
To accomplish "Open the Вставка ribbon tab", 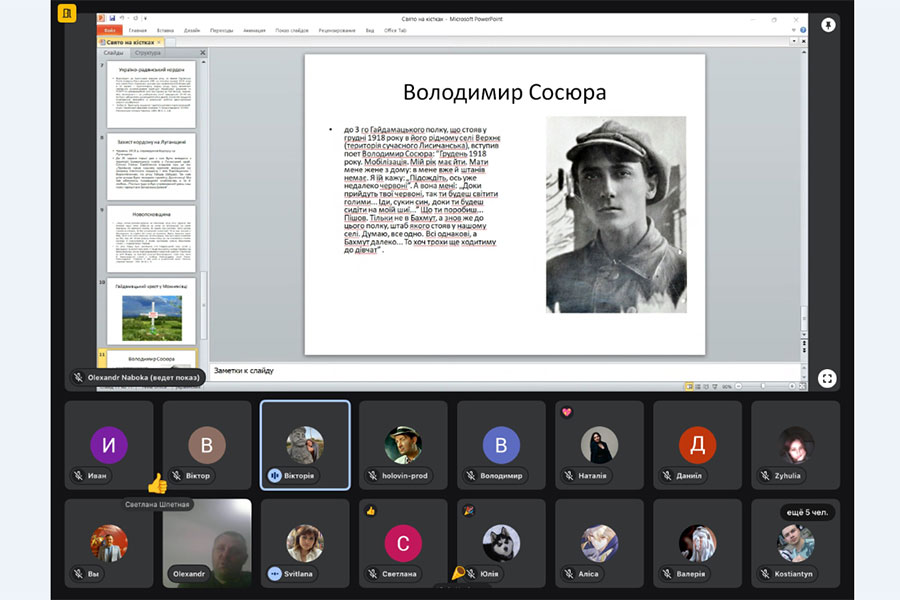I will 164,30.
